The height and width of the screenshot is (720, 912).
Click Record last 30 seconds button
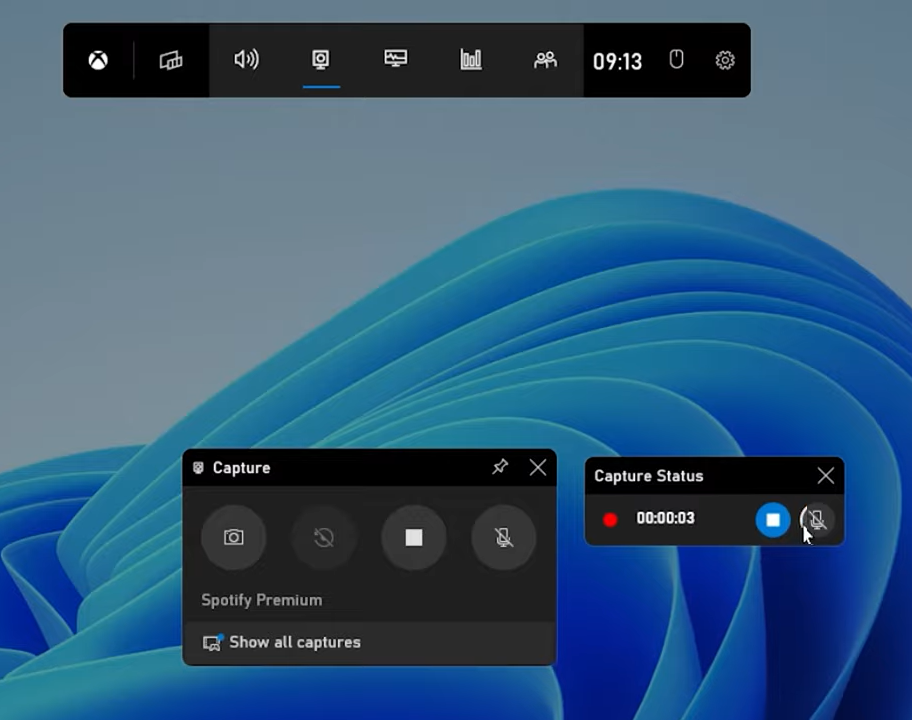[x=324, y=537]
